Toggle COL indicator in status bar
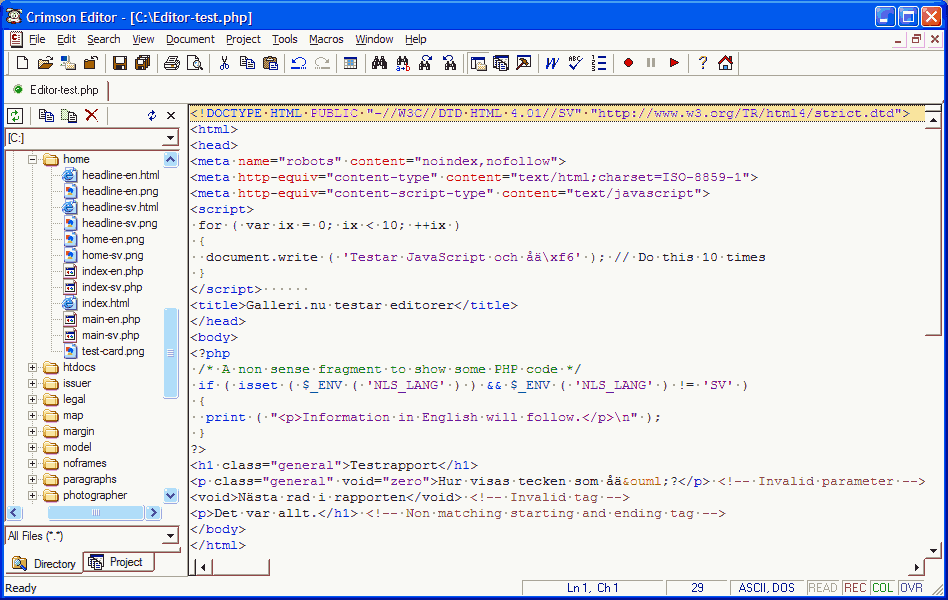The width and height of the screenshot is (948, 600). [x=882, y=588]
